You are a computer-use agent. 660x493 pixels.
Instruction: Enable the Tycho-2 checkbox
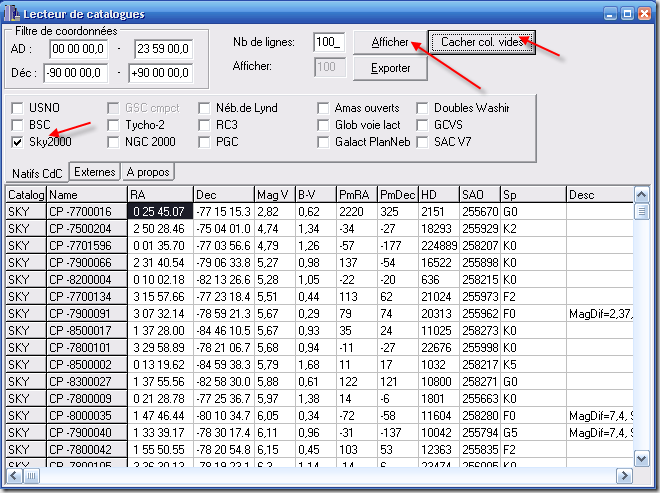point(113,125)
